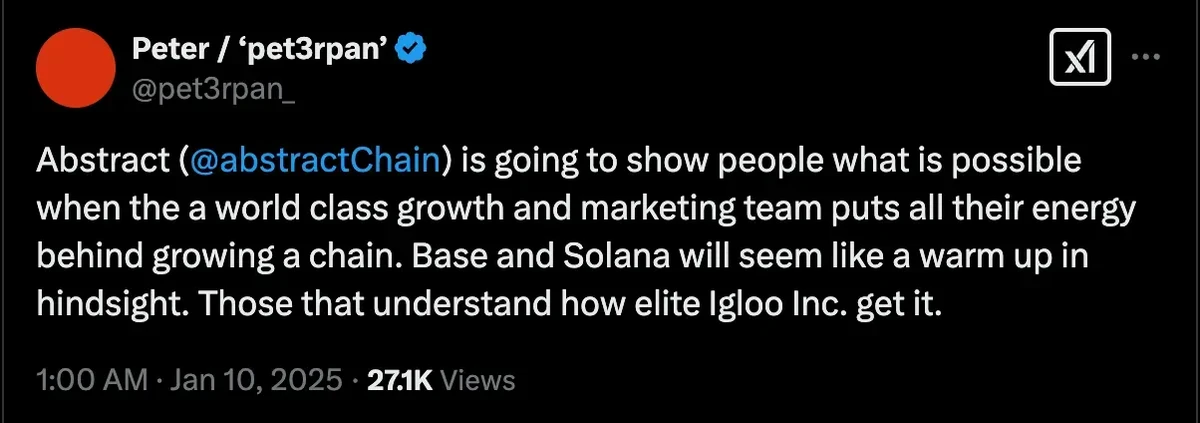Click the blue verified badge
Image resolution: width=1200 pixels, height=423 pixels.
coord(416,48)
